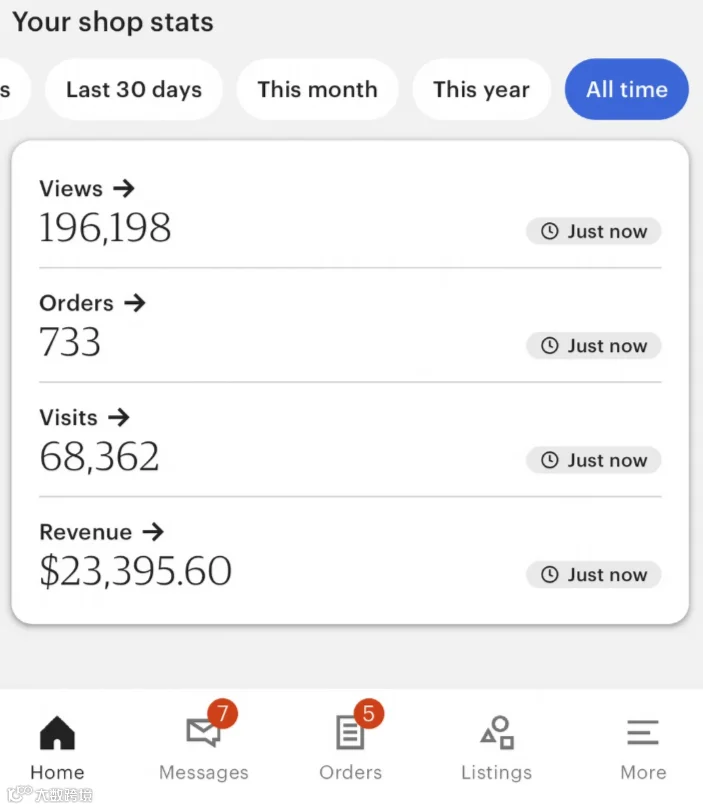Open the Home tab icon
Image resolution: width=703 pixels, height=809 pixels.
[x=57, y=733]
